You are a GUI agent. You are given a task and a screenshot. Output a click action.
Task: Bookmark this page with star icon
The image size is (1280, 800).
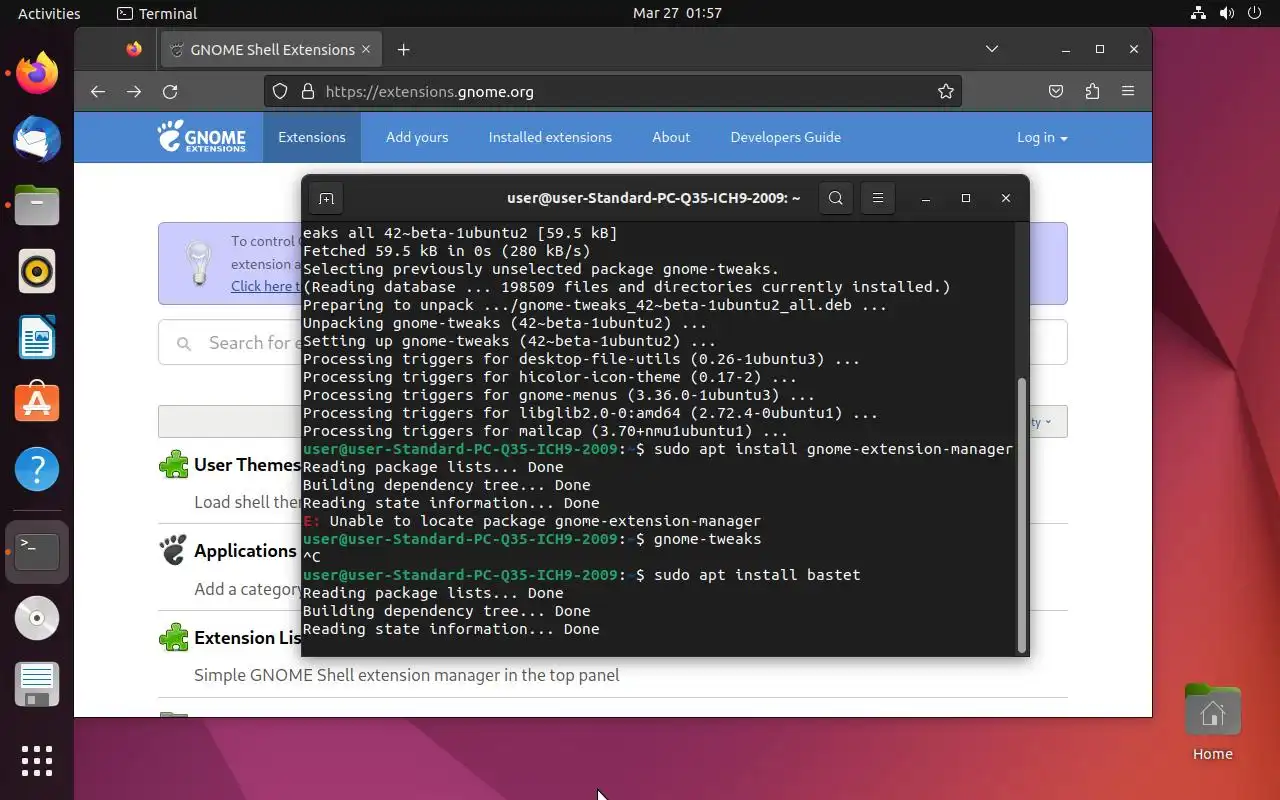[x=945, y=91]
